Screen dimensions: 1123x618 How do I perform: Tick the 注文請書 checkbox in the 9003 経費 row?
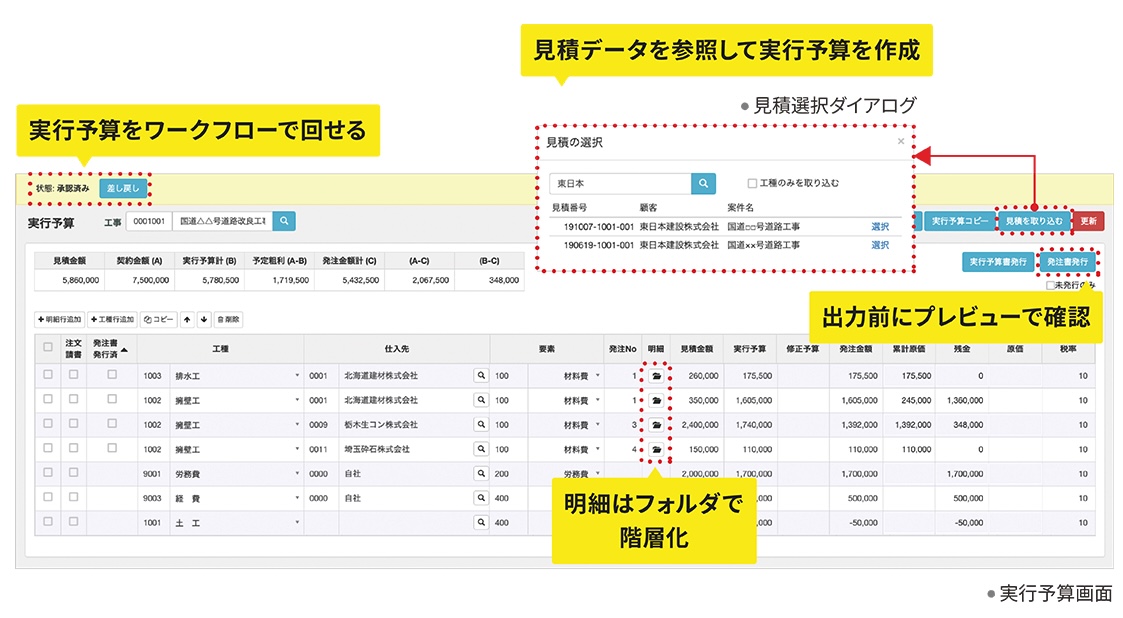pos(73,497)
